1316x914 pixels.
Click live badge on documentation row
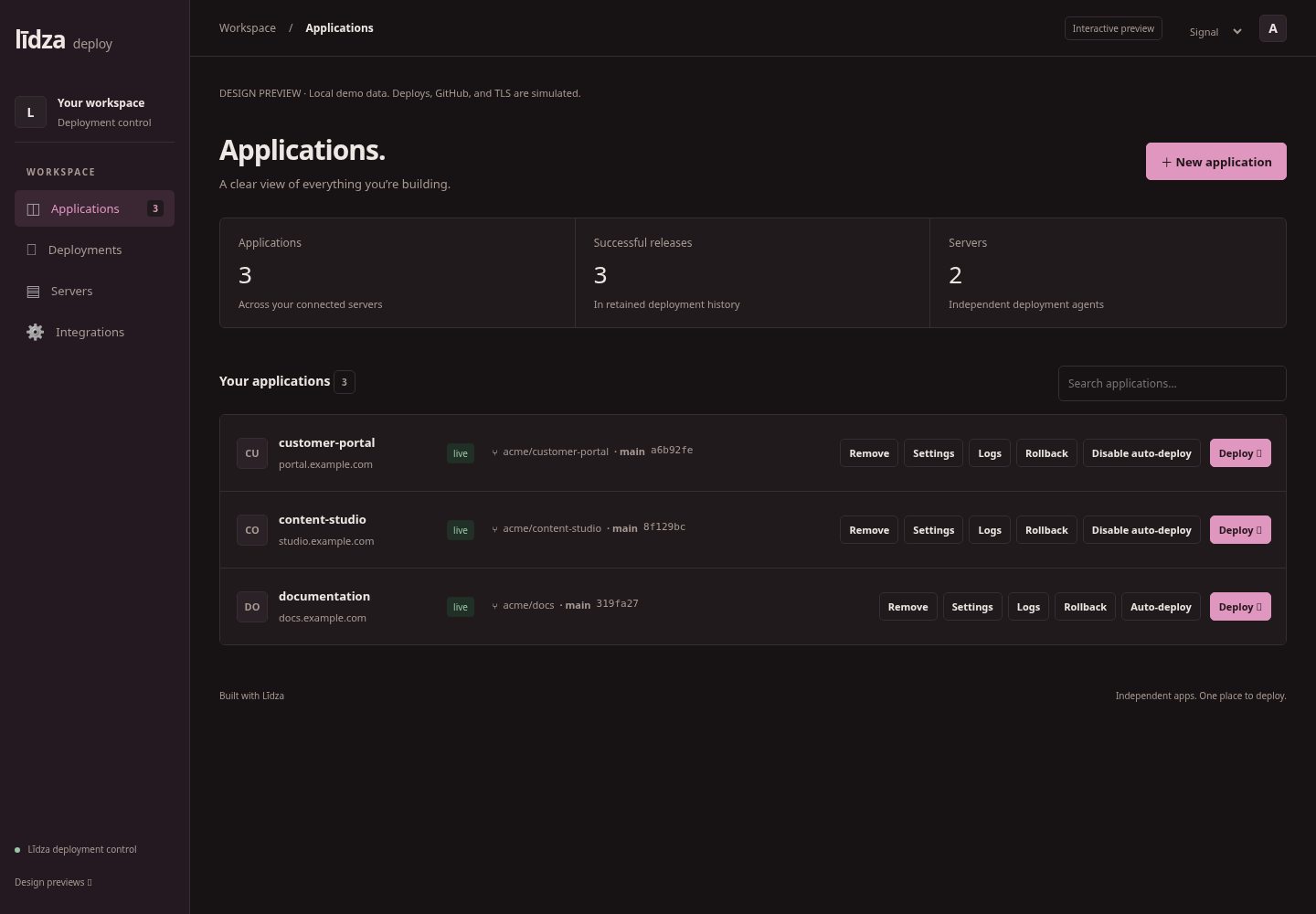point(461,607)
